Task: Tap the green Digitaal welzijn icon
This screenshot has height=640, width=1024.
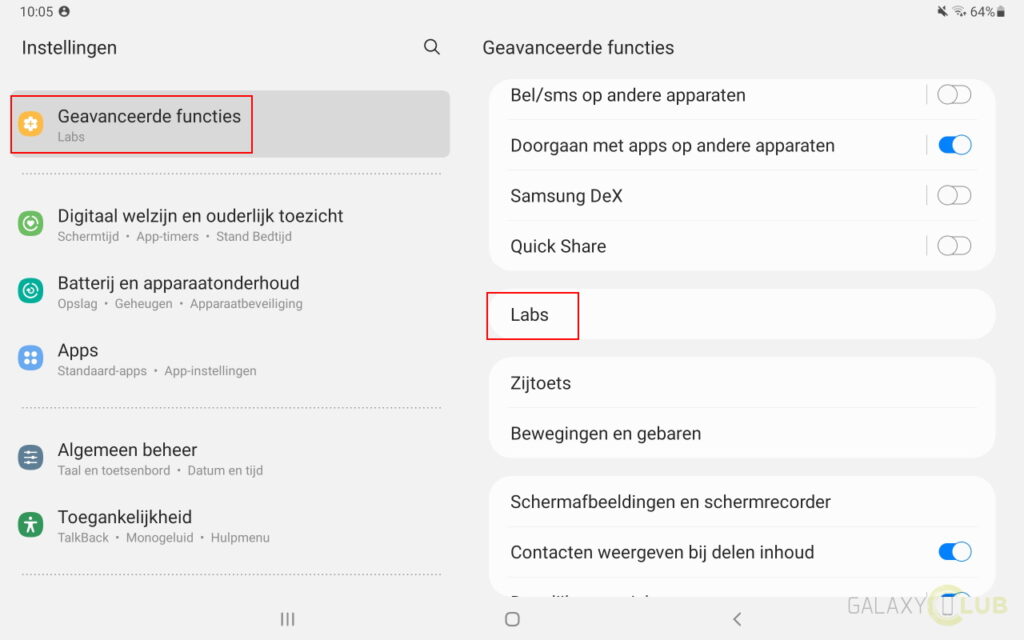Action: coord(31,223)
